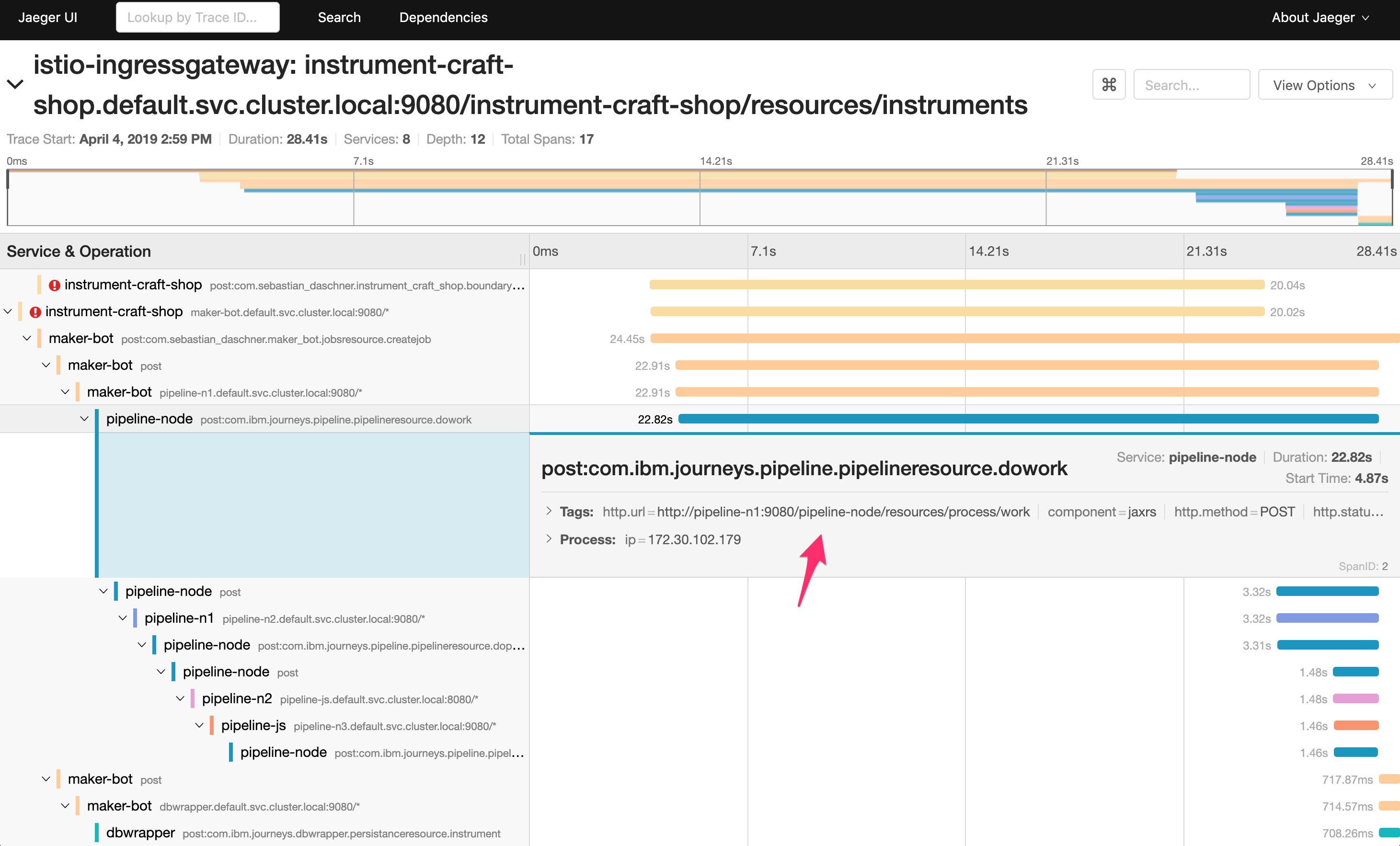This screenshot has height=846, width=1400.
Task: Expand the Tags section in span detail
Action: [x=549, y=511]
